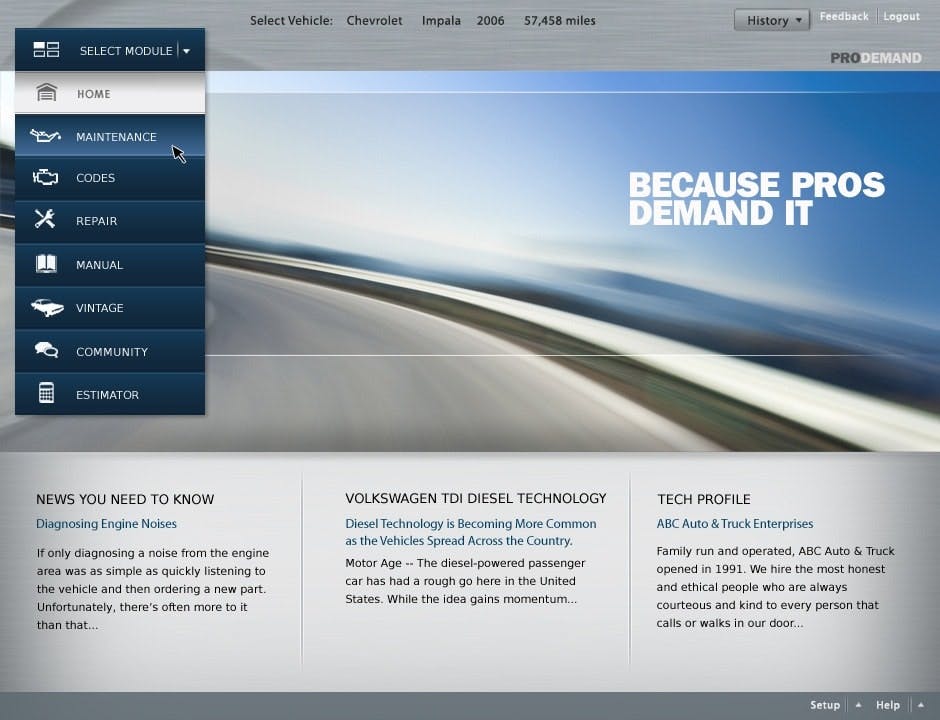940x720 pixels.
Task: Click the History button
Action: click(765, 19)
